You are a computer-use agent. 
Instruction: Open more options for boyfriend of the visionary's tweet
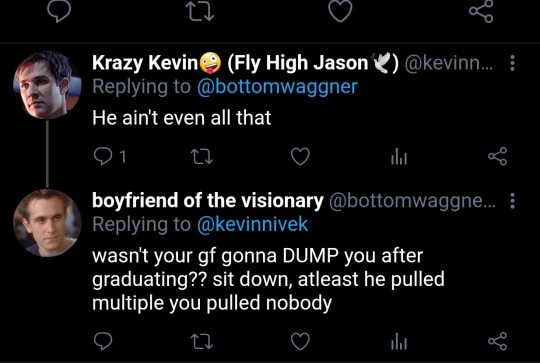click(x=512, y=201)
